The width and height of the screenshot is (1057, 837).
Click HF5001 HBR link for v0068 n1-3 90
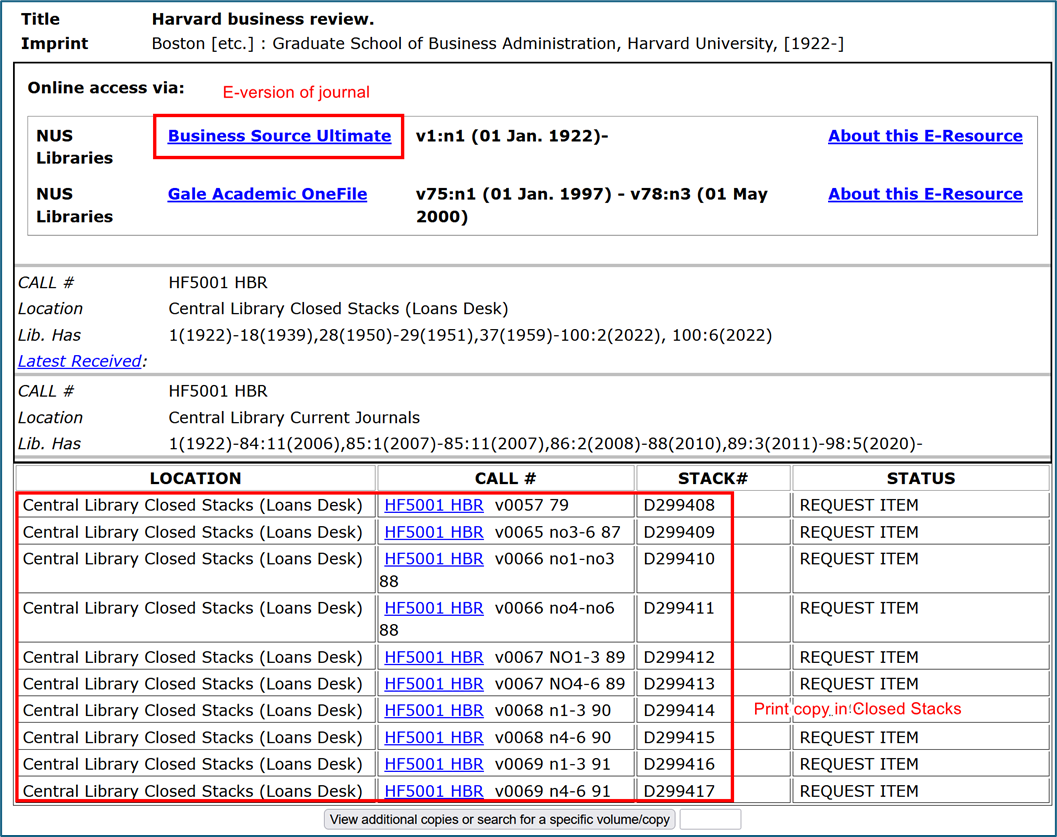(x=433, y=710)
